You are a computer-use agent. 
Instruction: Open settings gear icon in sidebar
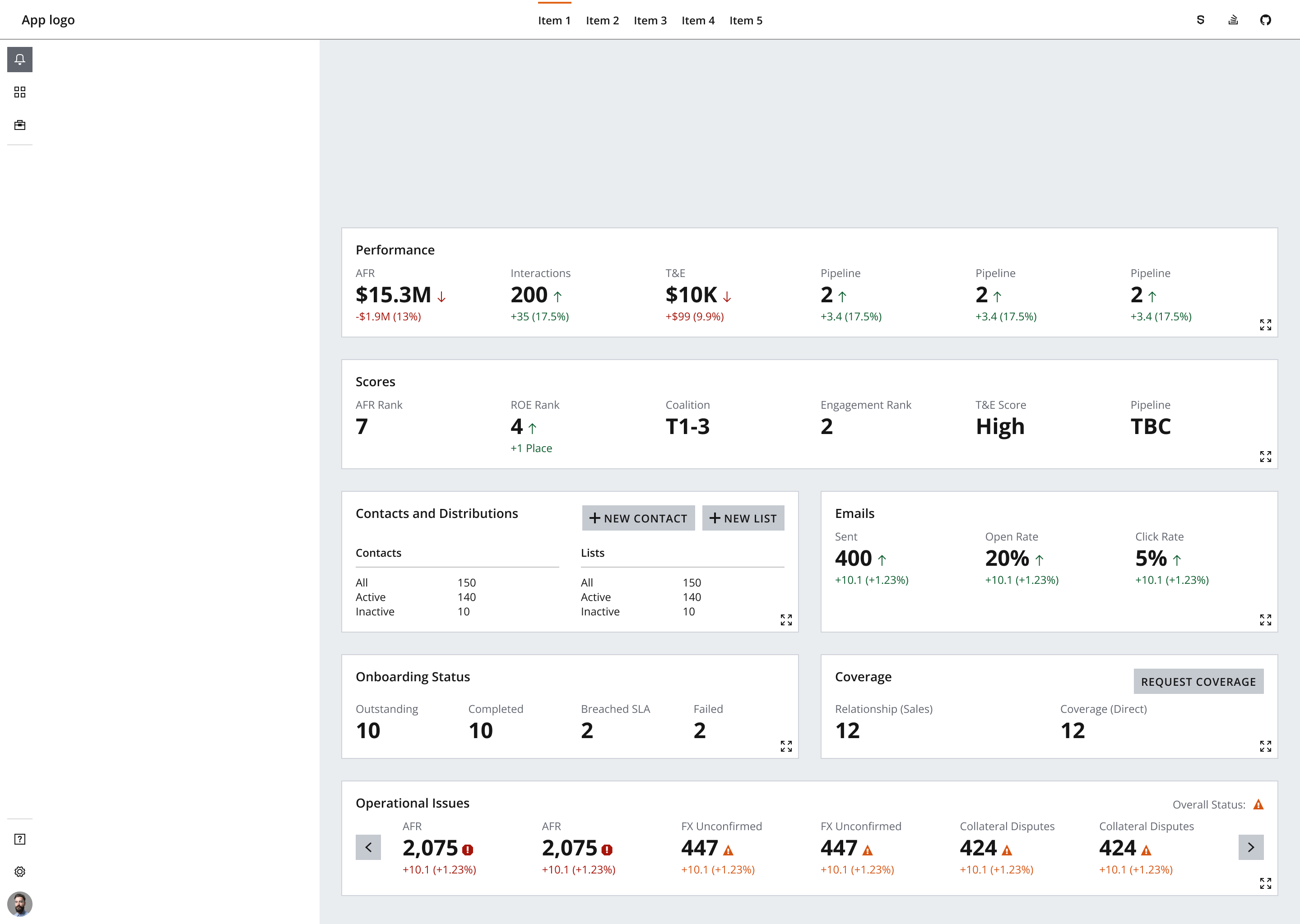[19, 872]
